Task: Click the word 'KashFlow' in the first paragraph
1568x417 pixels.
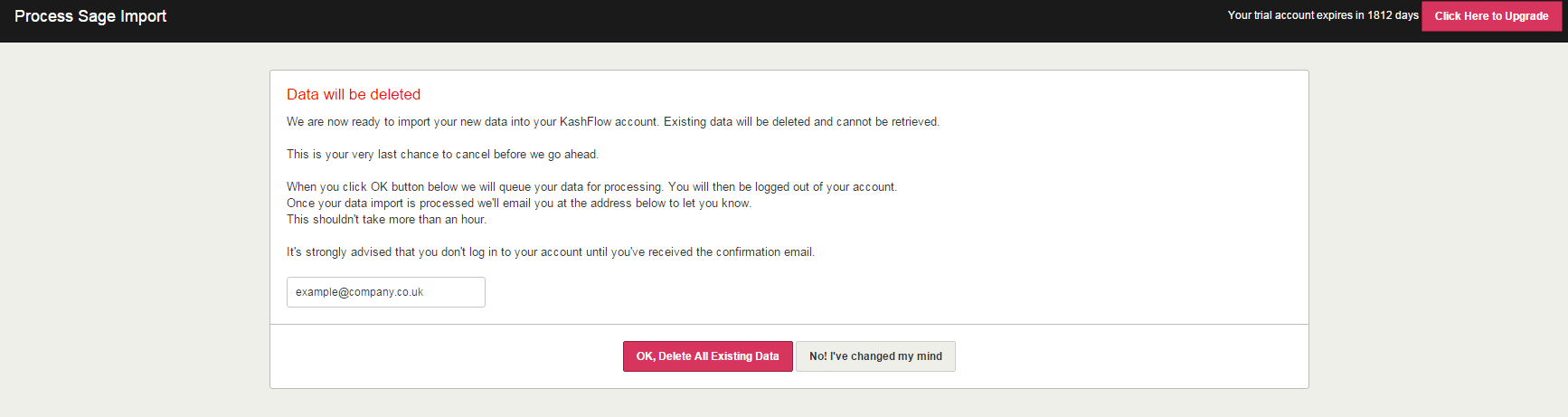Action: pos(585,122)
